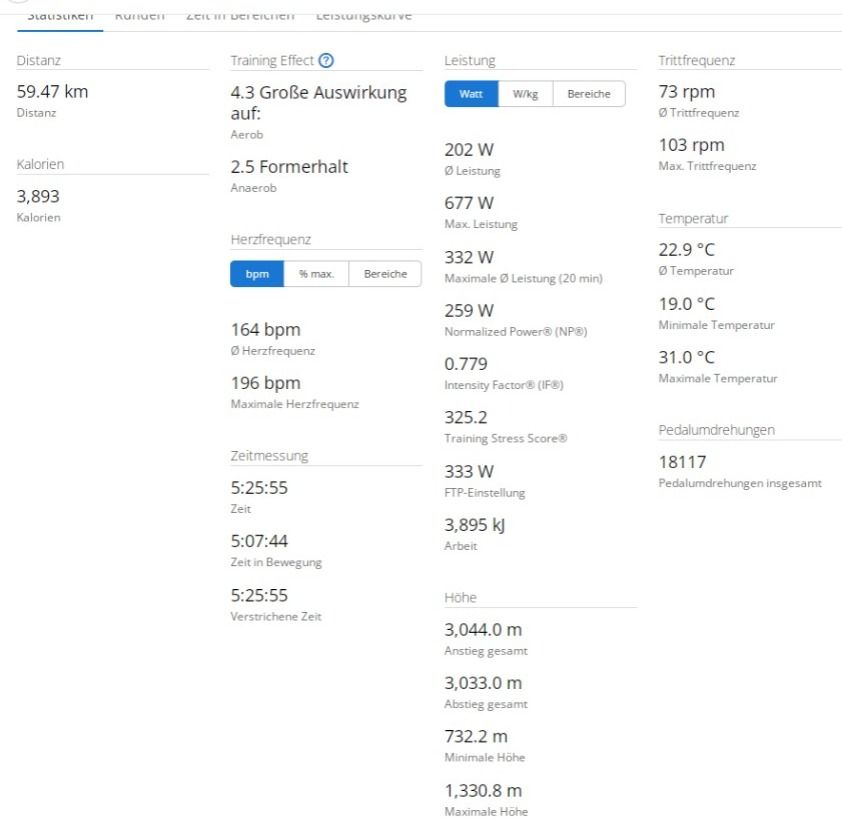Switch to the Statistiken tab
This screenshot has width=842, height=827.
60,16
